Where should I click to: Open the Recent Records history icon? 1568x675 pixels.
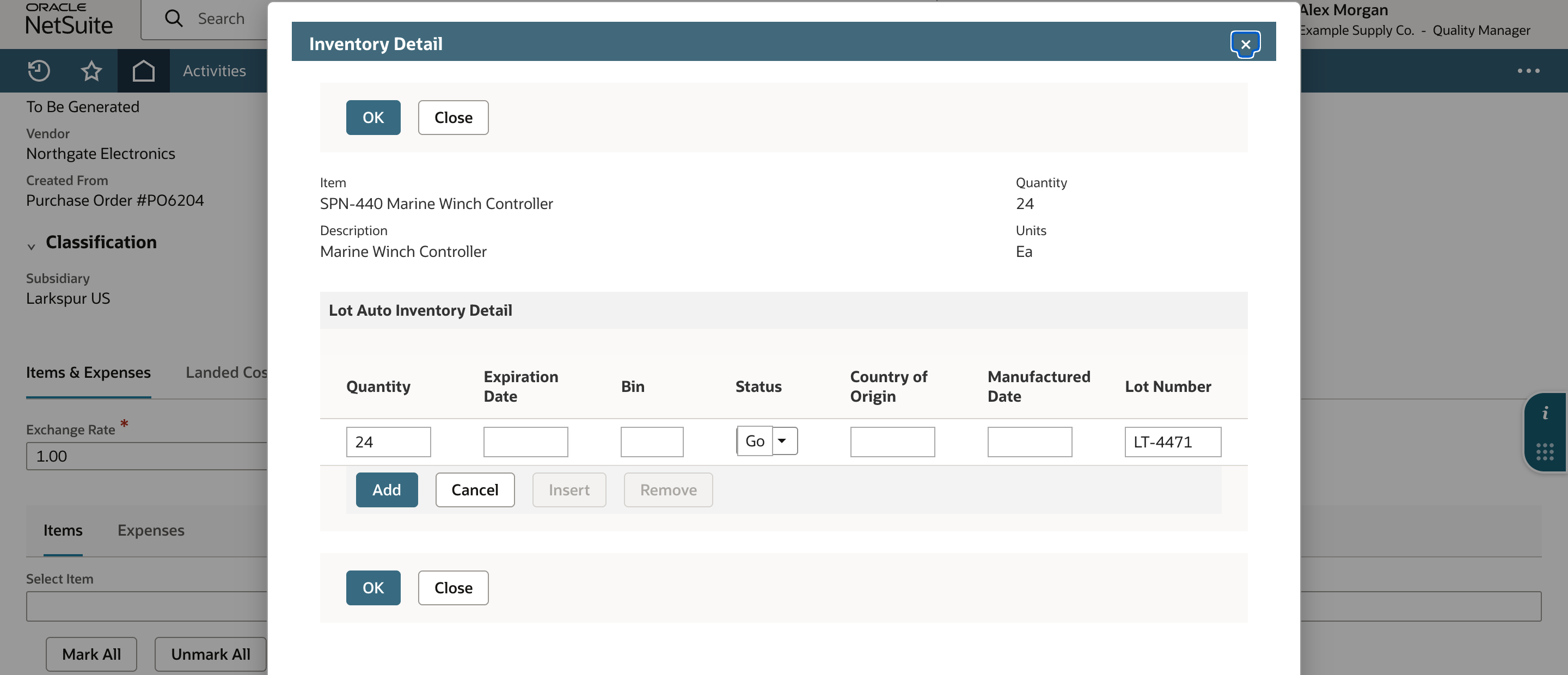pyautogui.click(x=39, y=71)
